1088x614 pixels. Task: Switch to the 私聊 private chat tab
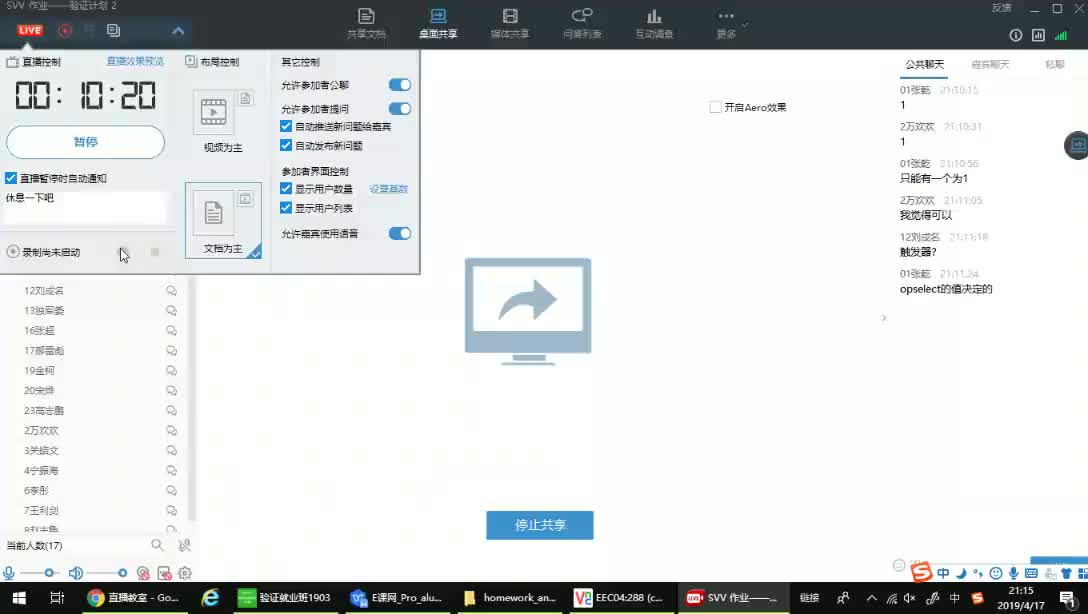click(x=1055, y=65)
